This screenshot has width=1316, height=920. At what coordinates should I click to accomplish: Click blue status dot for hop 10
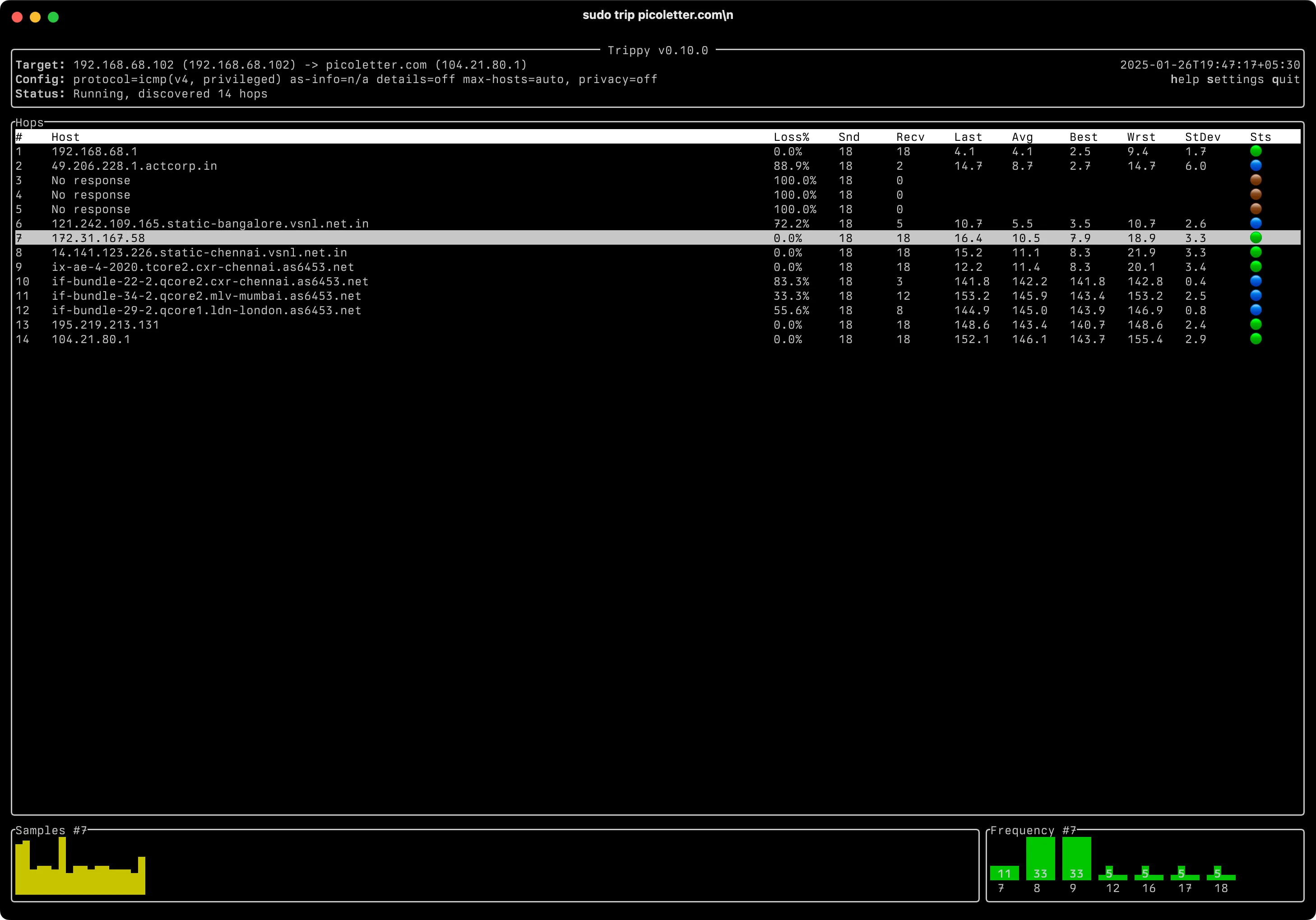[1255, 281]
